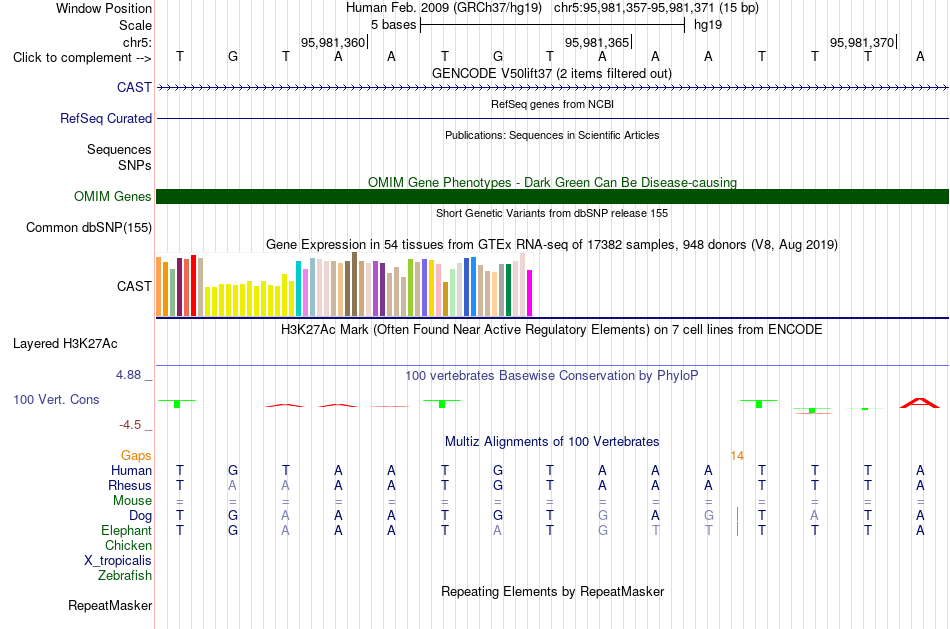Image resolution: width=950 pixels, height=629 pixels.
Task: Click the Layered H3K27Ac label
Action: (x=65, y=344)
